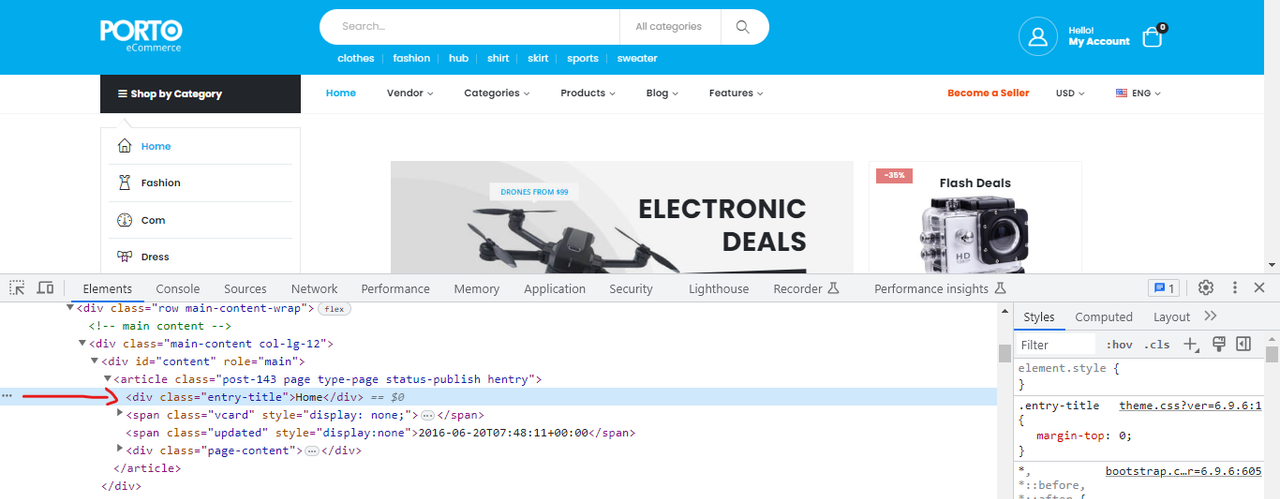
Task: Click the My Account link
Action: click(1099, 42)
